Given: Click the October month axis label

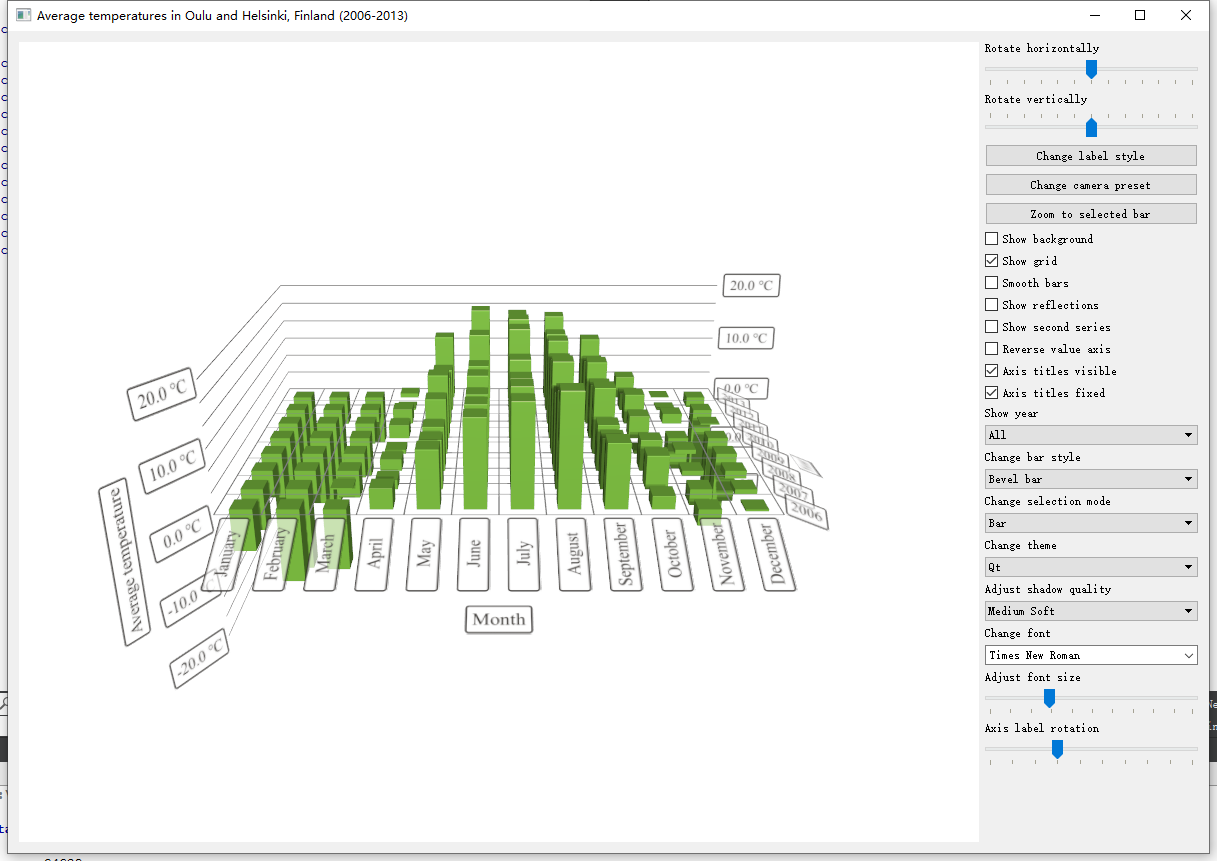Looking at the screenshot, I should [673, 554].
